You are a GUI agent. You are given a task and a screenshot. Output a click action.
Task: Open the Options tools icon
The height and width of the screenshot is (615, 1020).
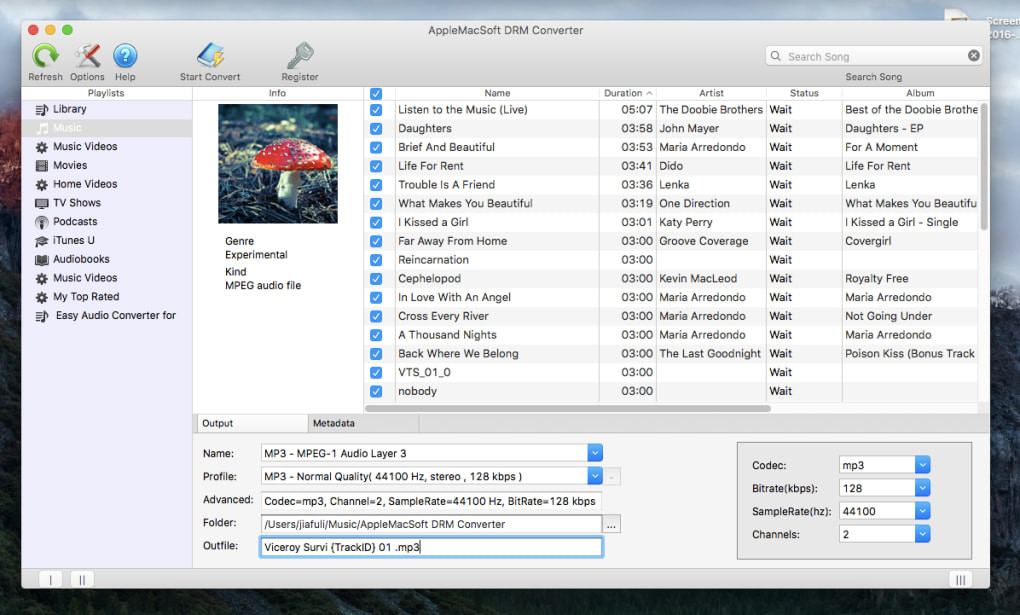[87, 57]
